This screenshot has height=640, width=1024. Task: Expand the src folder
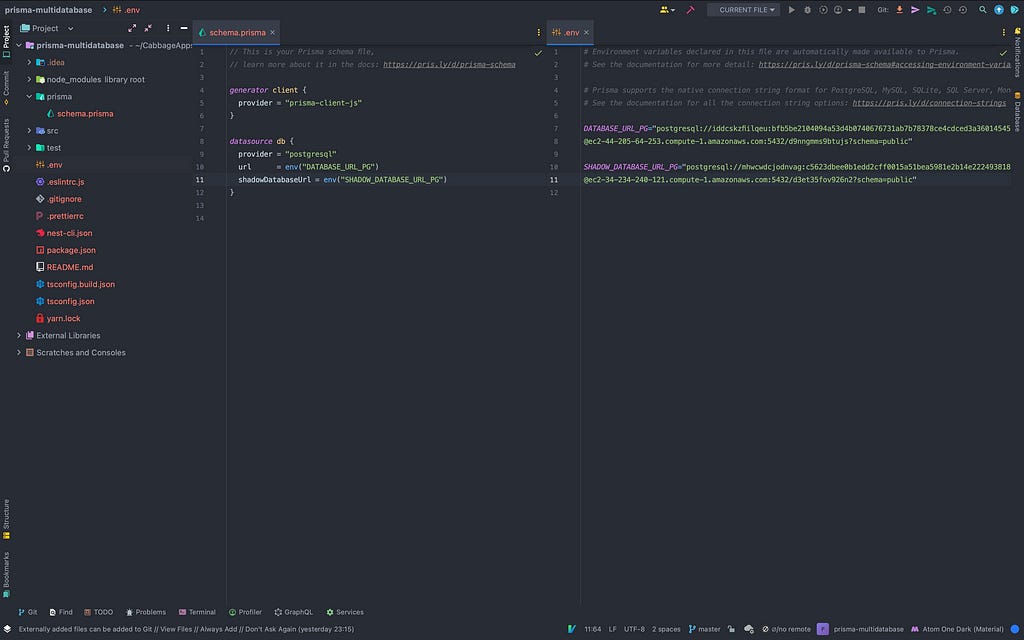(30, 131)
